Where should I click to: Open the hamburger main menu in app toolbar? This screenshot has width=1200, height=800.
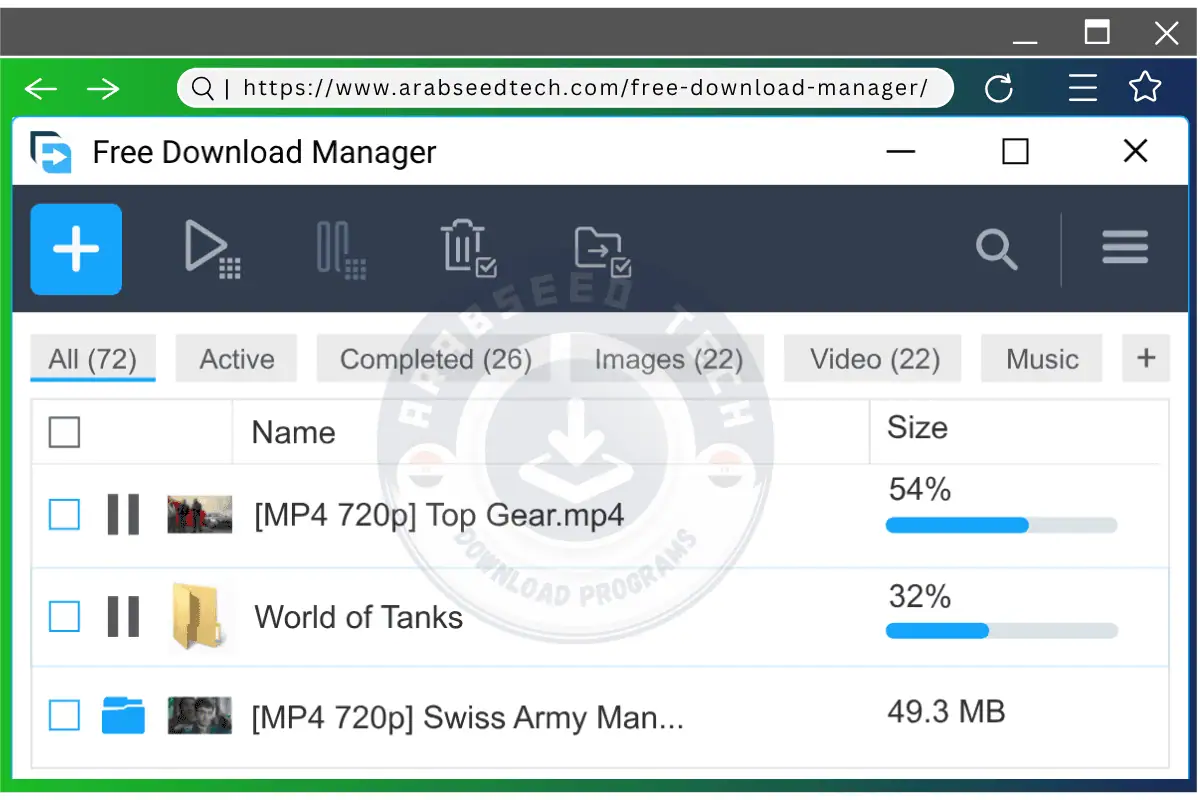pyautogui.click(x=1125, y=248)
